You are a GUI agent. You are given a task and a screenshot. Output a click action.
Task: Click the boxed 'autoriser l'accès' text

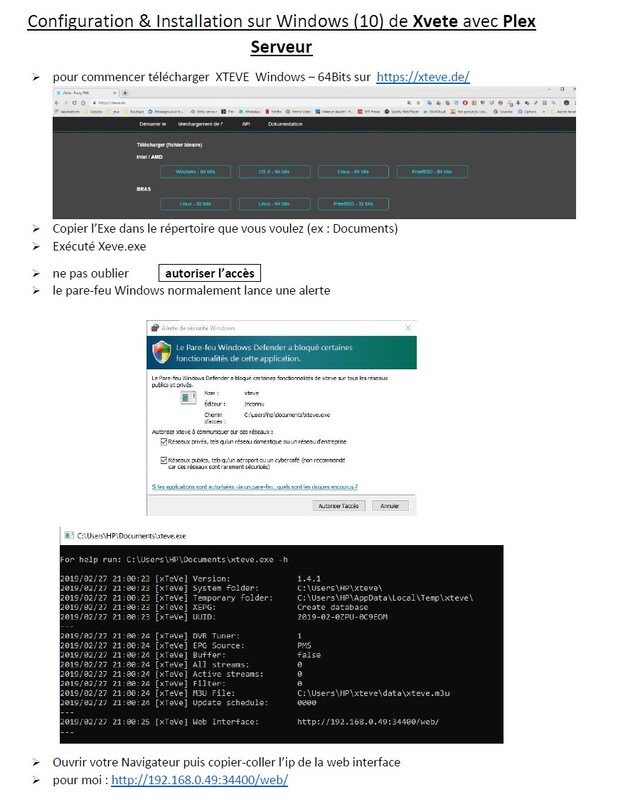(210, 273)
